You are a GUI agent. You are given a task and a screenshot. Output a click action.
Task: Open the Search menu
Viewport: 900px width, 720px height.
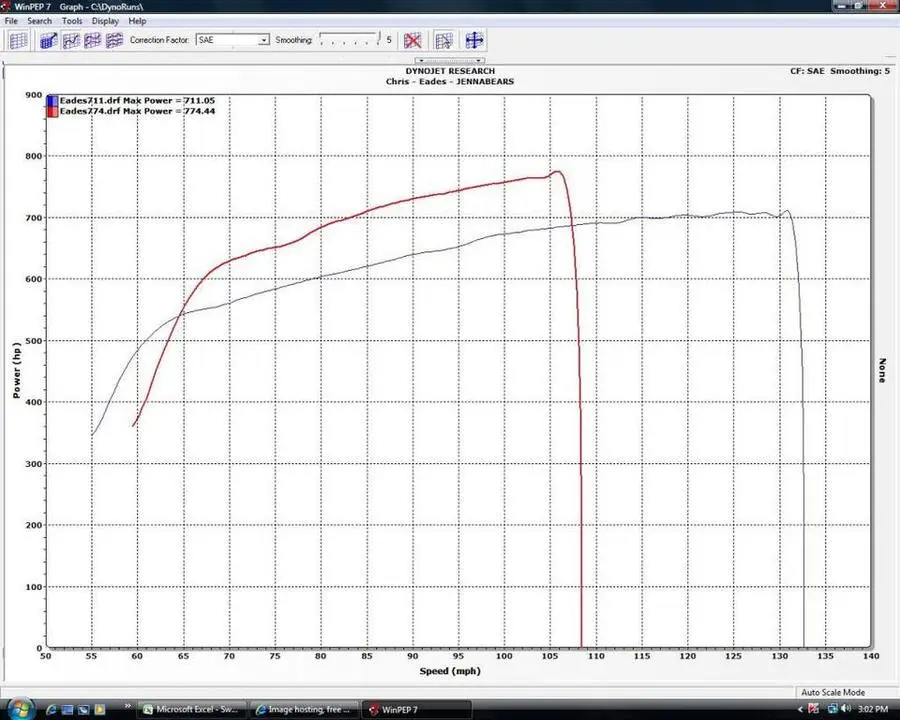(40, 21)
